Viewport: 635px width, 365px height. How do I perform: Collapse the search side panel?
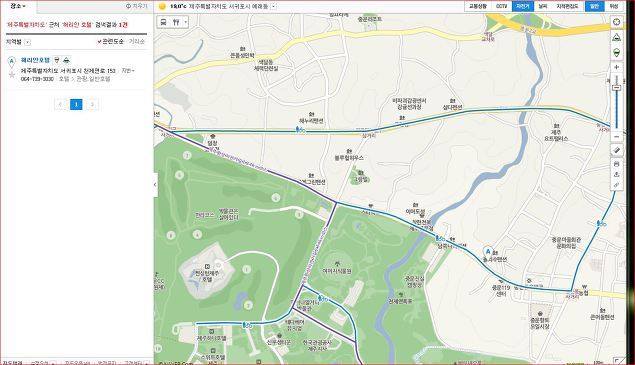pos(155,185)
